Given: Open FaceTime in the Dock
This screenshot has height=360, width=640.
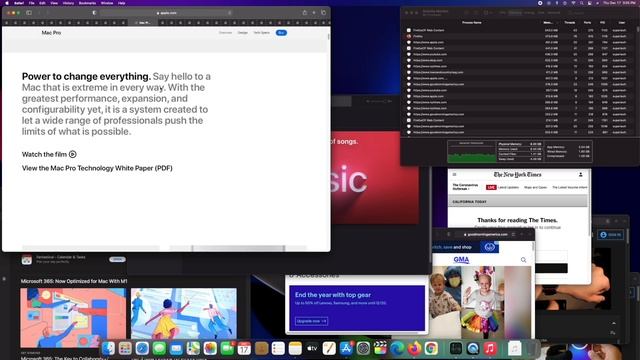Looking at the screenshot, I should click(x=227, y=348).
